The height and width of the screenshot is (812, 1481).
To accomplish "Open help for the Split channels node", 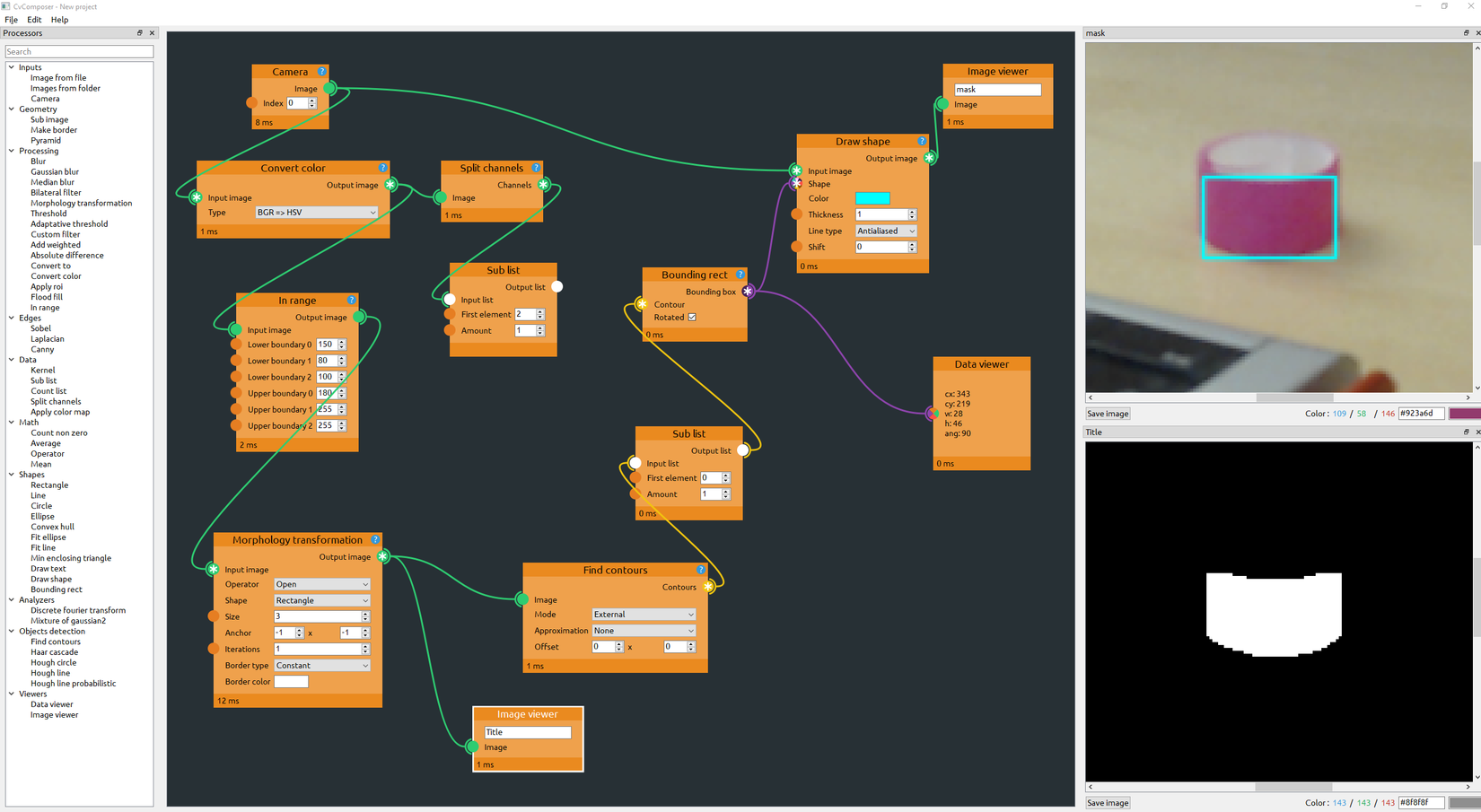I will tap(536, 168).
